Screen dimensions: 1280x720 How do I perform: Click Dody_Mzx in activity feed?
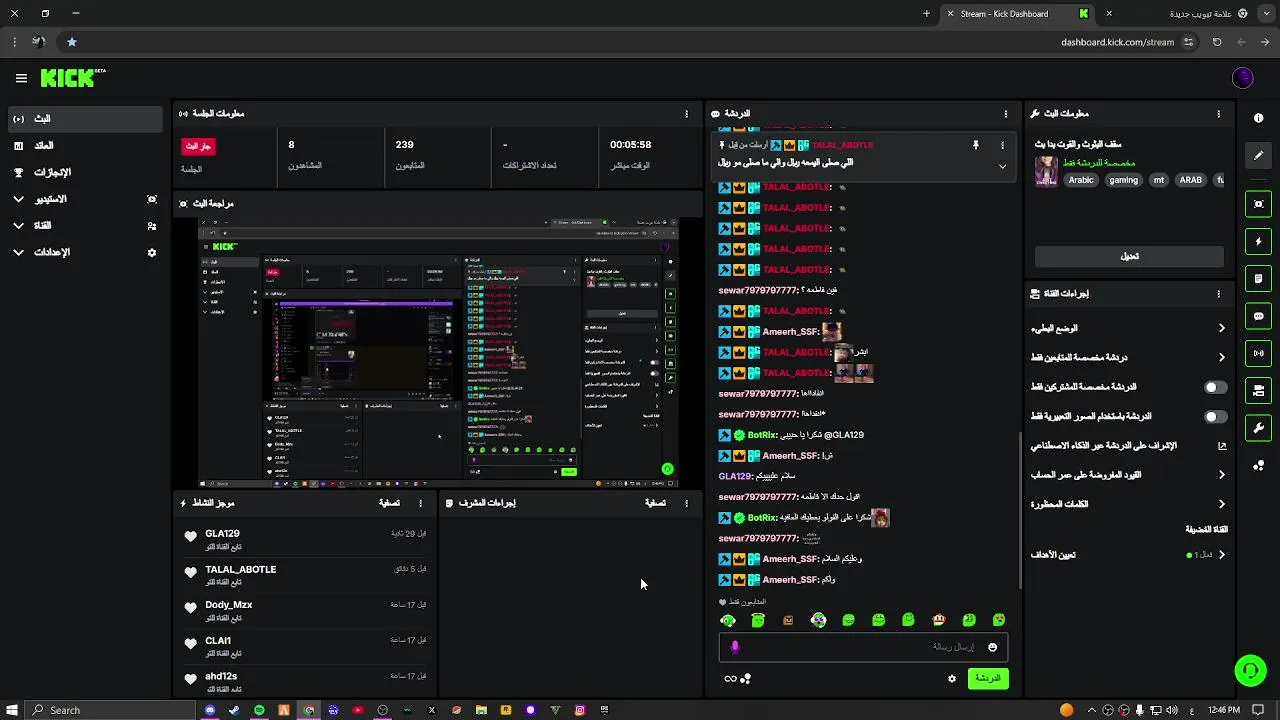tap(229, 605)
